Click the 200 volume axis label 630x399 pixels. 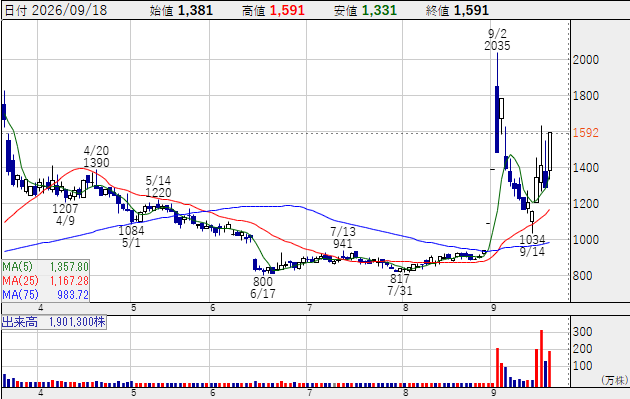tap(583, 349)
